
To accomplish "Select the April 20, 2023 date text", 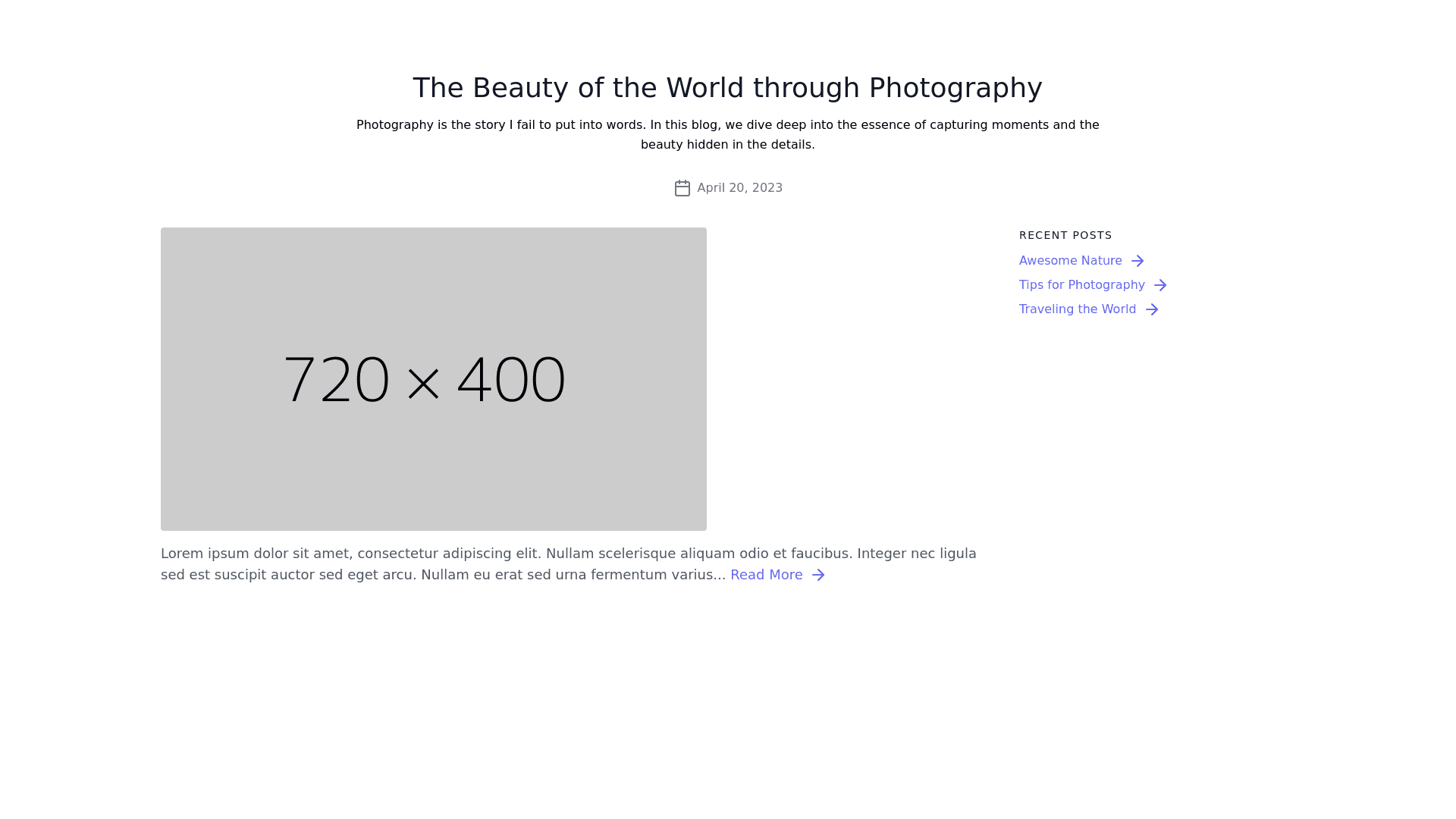I will pos(739,188).
